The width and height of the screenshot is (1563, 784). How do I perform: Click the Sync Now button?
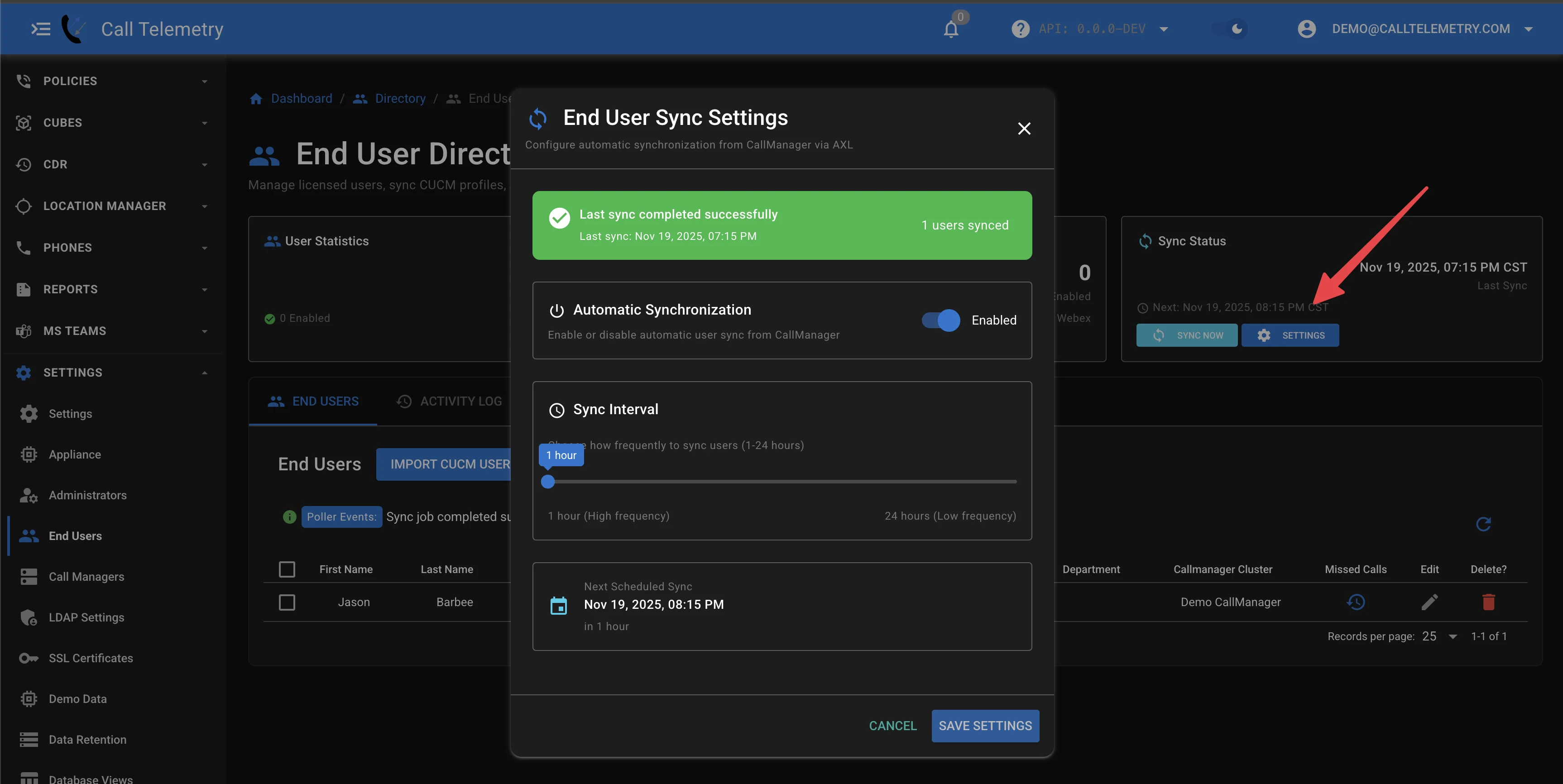click(1187, 335)
